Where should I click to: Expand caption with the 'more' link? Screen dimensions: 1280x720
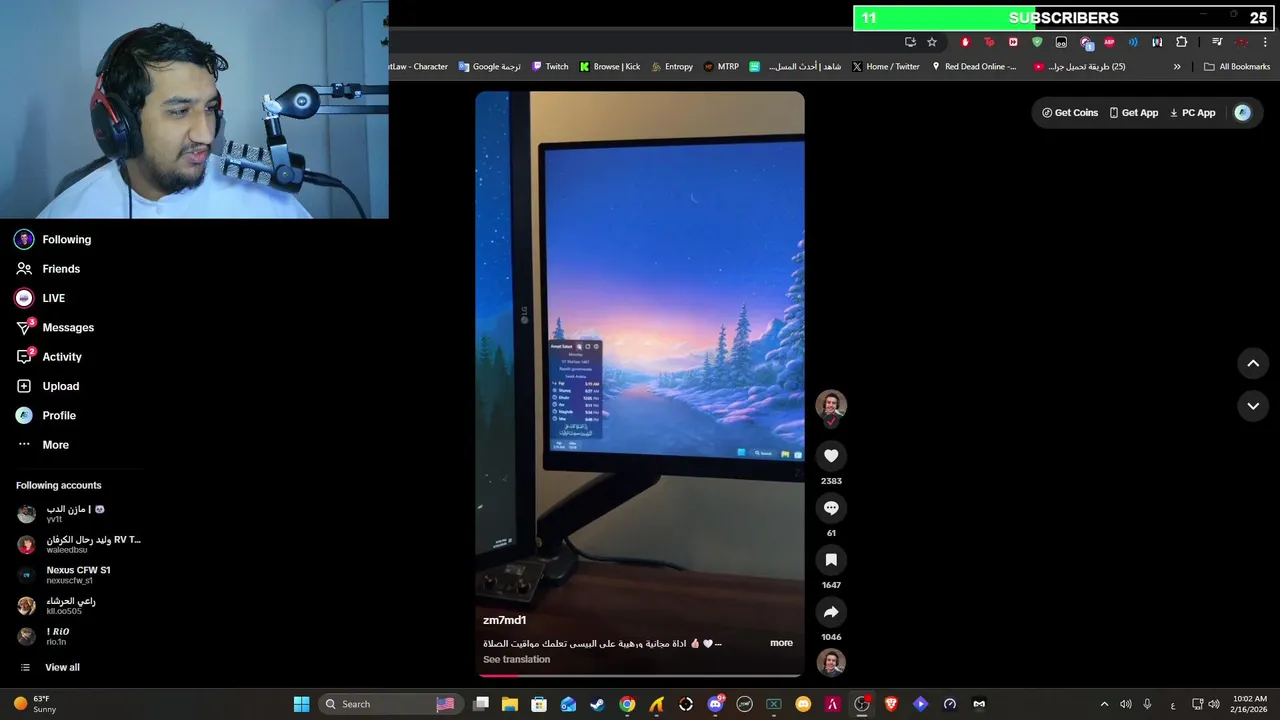(781, 643)
